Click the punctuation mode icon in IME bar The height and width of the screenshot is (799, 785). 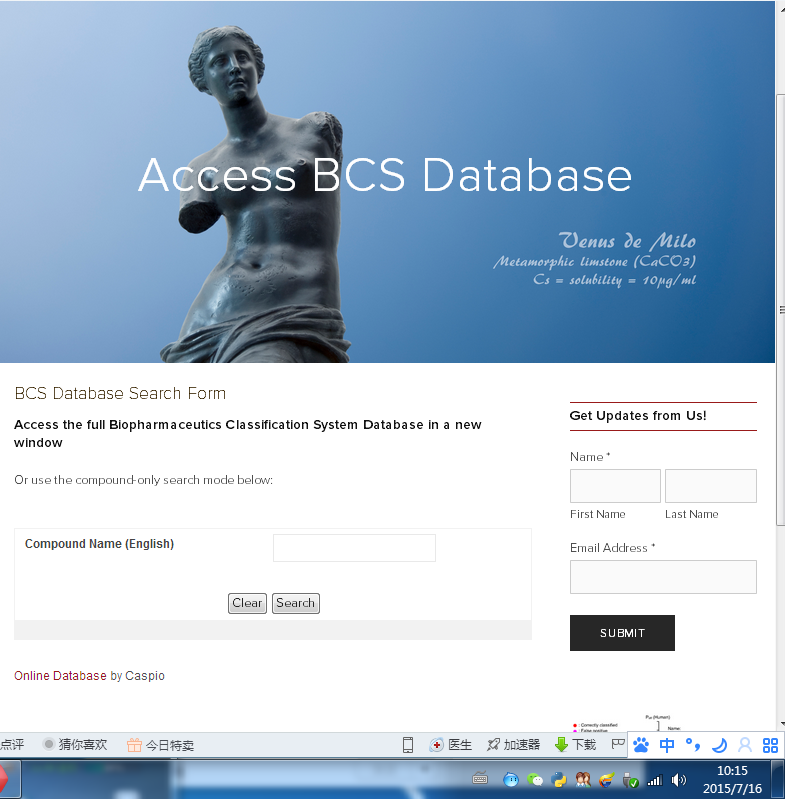[x=693, y=745]
